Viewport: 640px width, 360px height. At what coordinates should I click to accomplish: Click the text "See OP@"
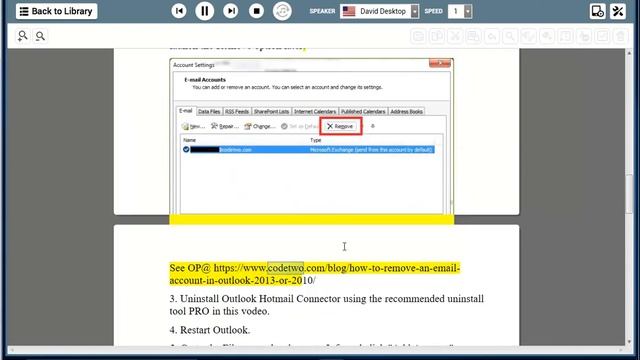pyautogui.click(x=190, y=268)
